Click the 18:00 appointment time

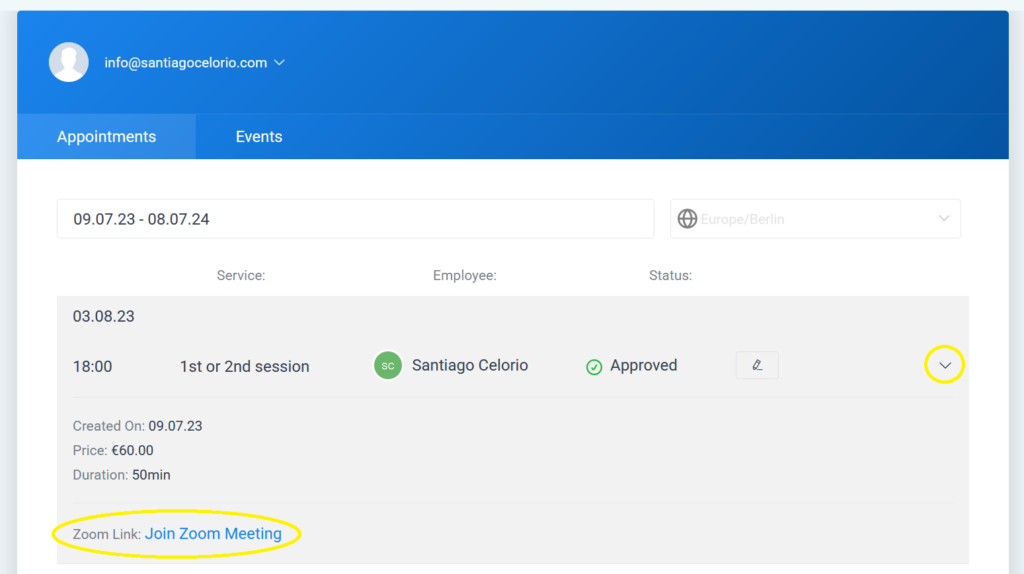pos(92,366)
